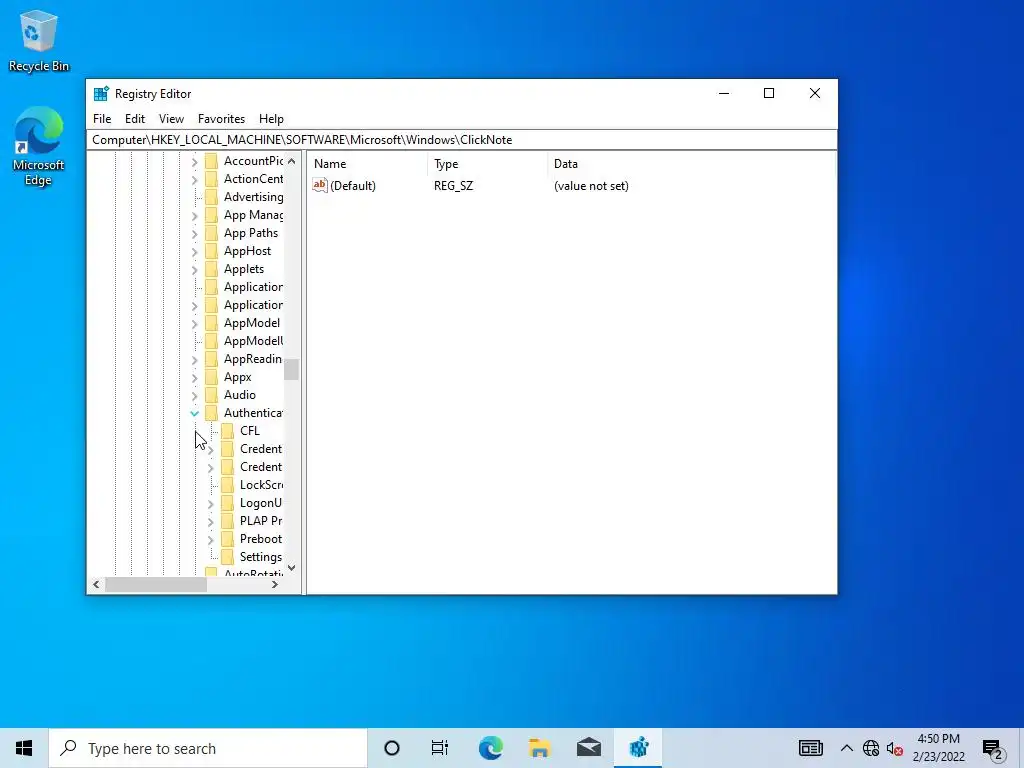The width and height of the screenshot is (1024, 768).
Task: Click the (value not set) data cell
Action: tap(591, 186)
